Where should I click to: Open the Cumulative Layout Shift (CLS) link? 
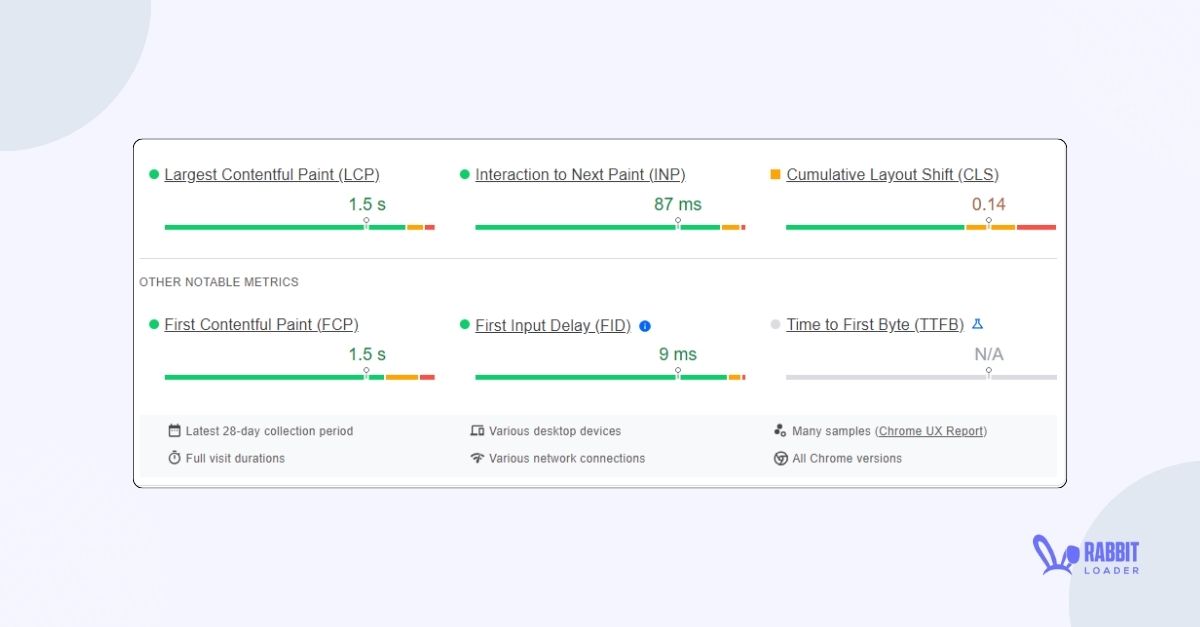[x=892, y=174]
